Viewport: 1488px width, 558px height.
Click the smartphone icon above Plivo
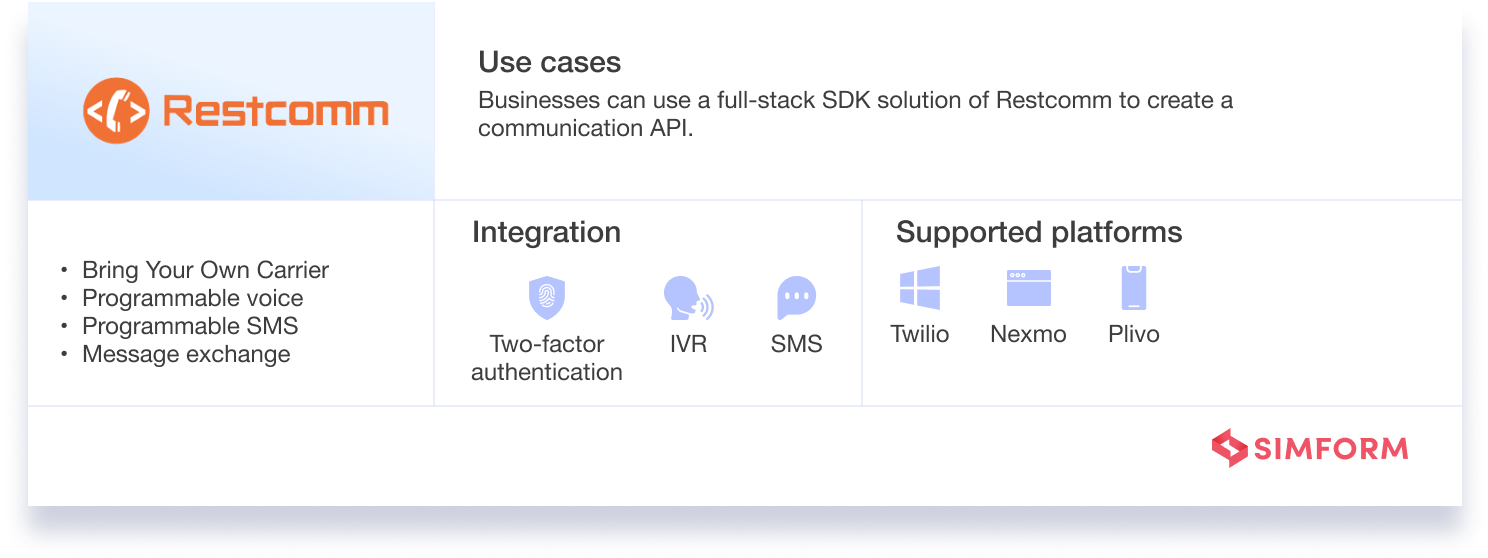pos(1134,288)
